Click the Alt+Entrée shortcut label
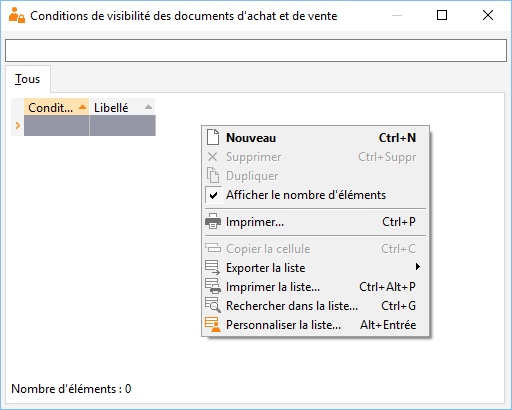 pos(388,325)
